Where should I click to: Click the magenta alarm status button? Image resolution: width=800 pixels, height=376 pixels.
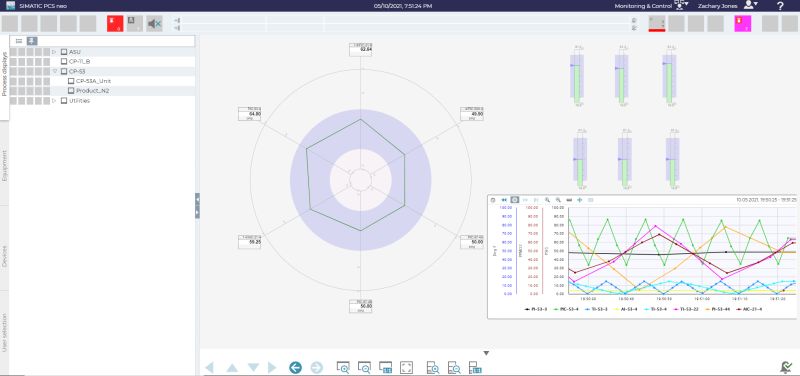[x=742, y=23]
